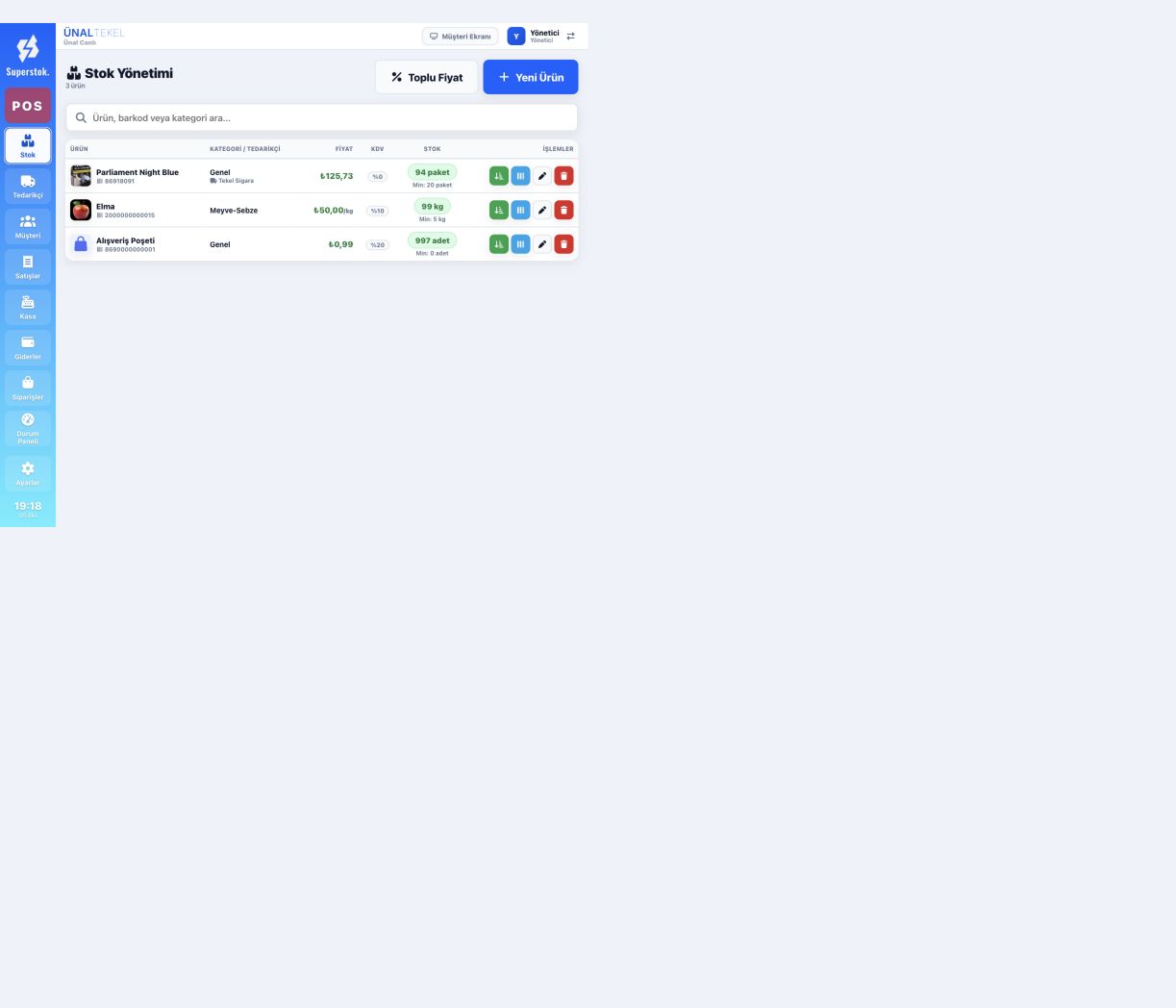
Task: Open the Tedarikçi section in the sidebar
Action: click(x=28, y=186)
